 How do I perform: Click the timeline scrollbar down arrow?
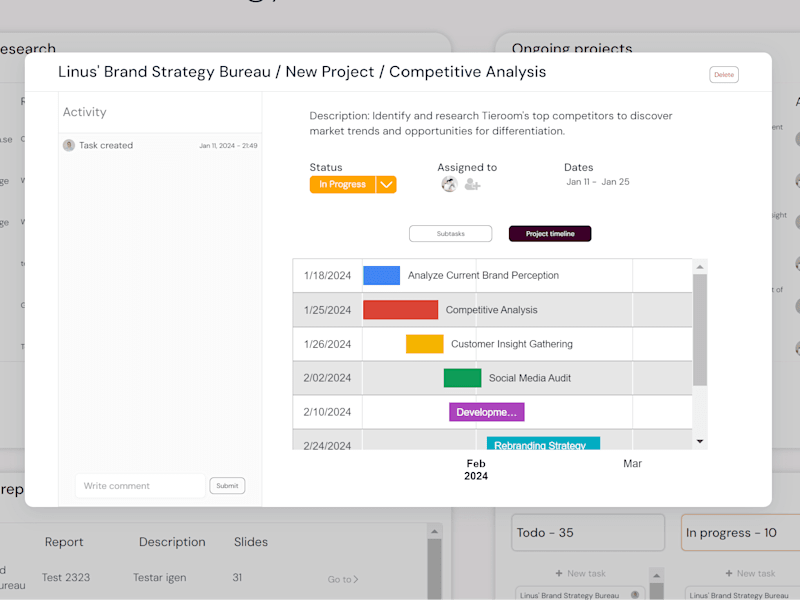click(700, 441)
